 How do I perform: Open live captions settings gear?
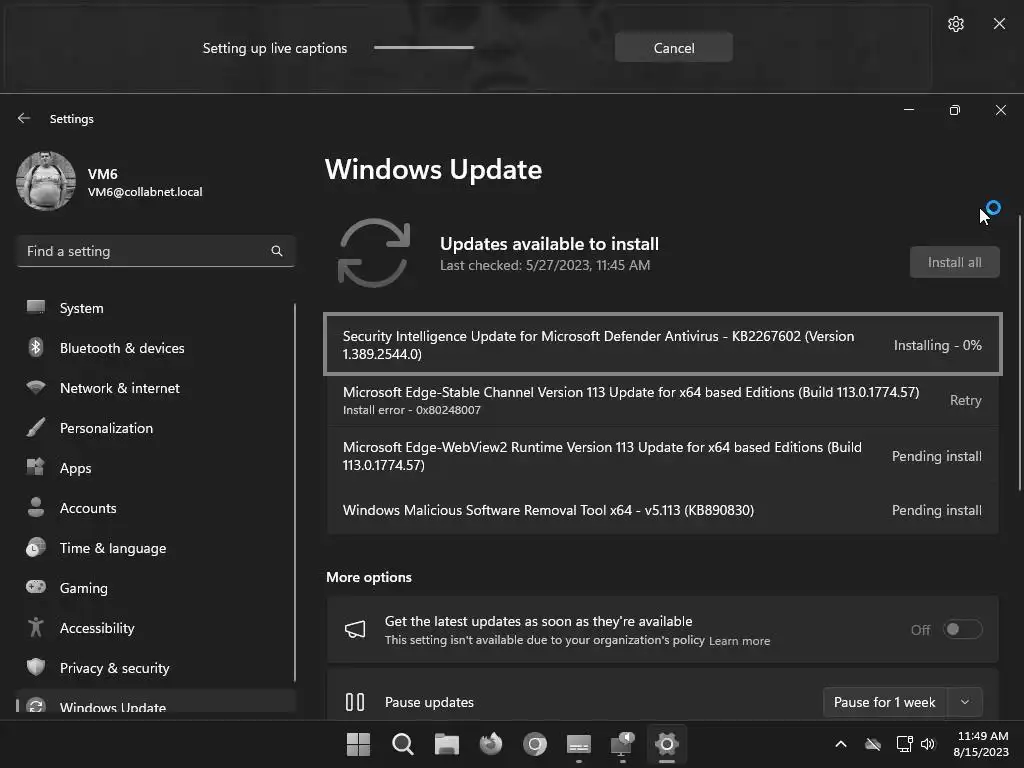pos(955,24)
